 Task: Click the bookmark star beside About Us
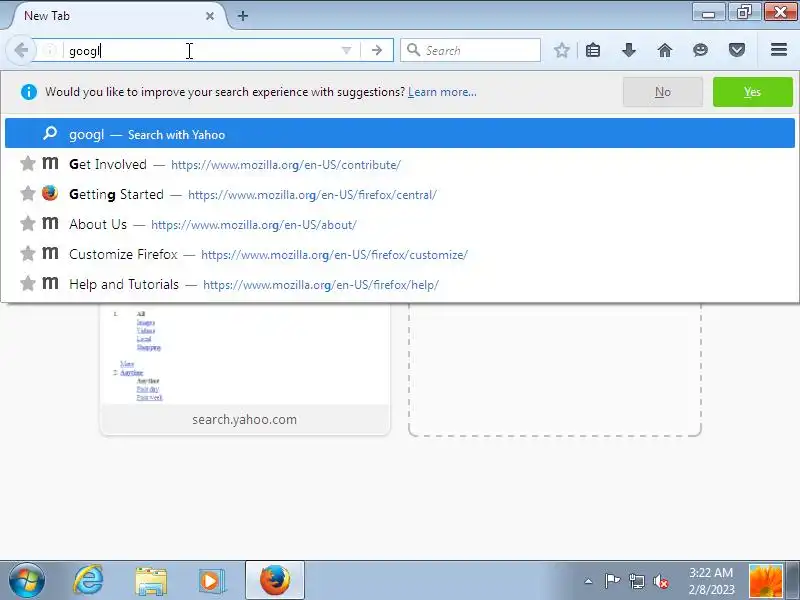coord(28,223)
